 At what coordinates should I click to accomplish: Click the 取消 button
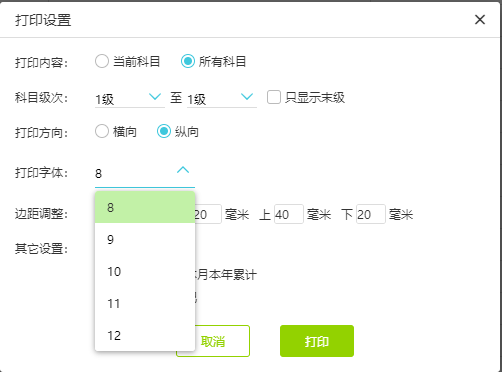(x=213, y=341)
